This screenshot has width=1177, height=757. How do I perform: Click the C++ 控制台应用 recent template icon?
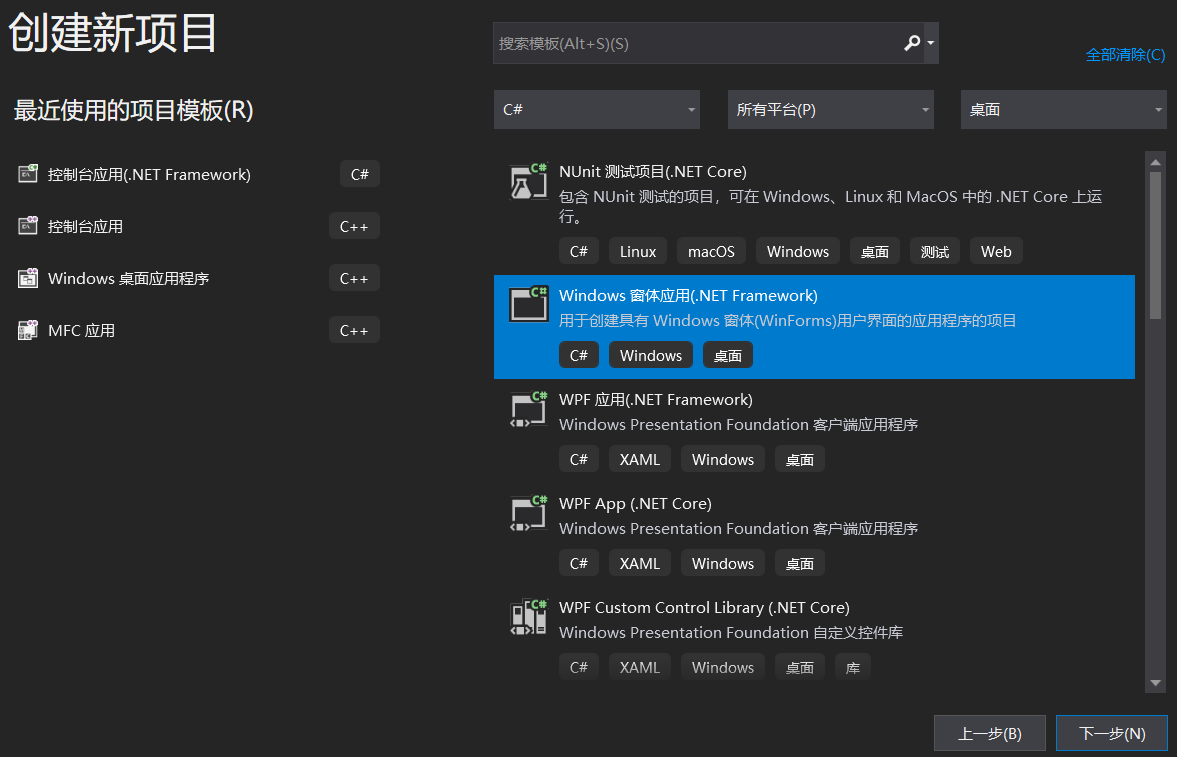pyautogui.click(x=28, y=226)
